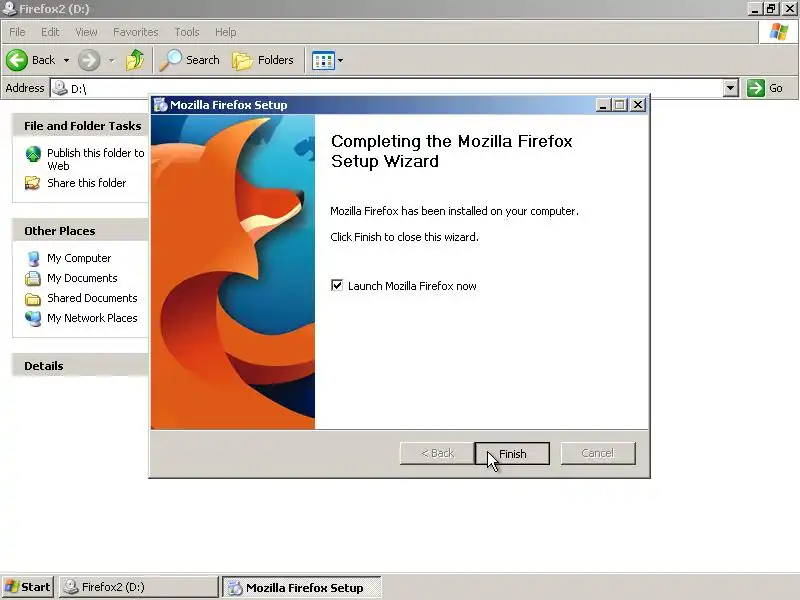The image size is (800, 600).
Task: Click Finish to close the setup wizard
Action: 512,453
